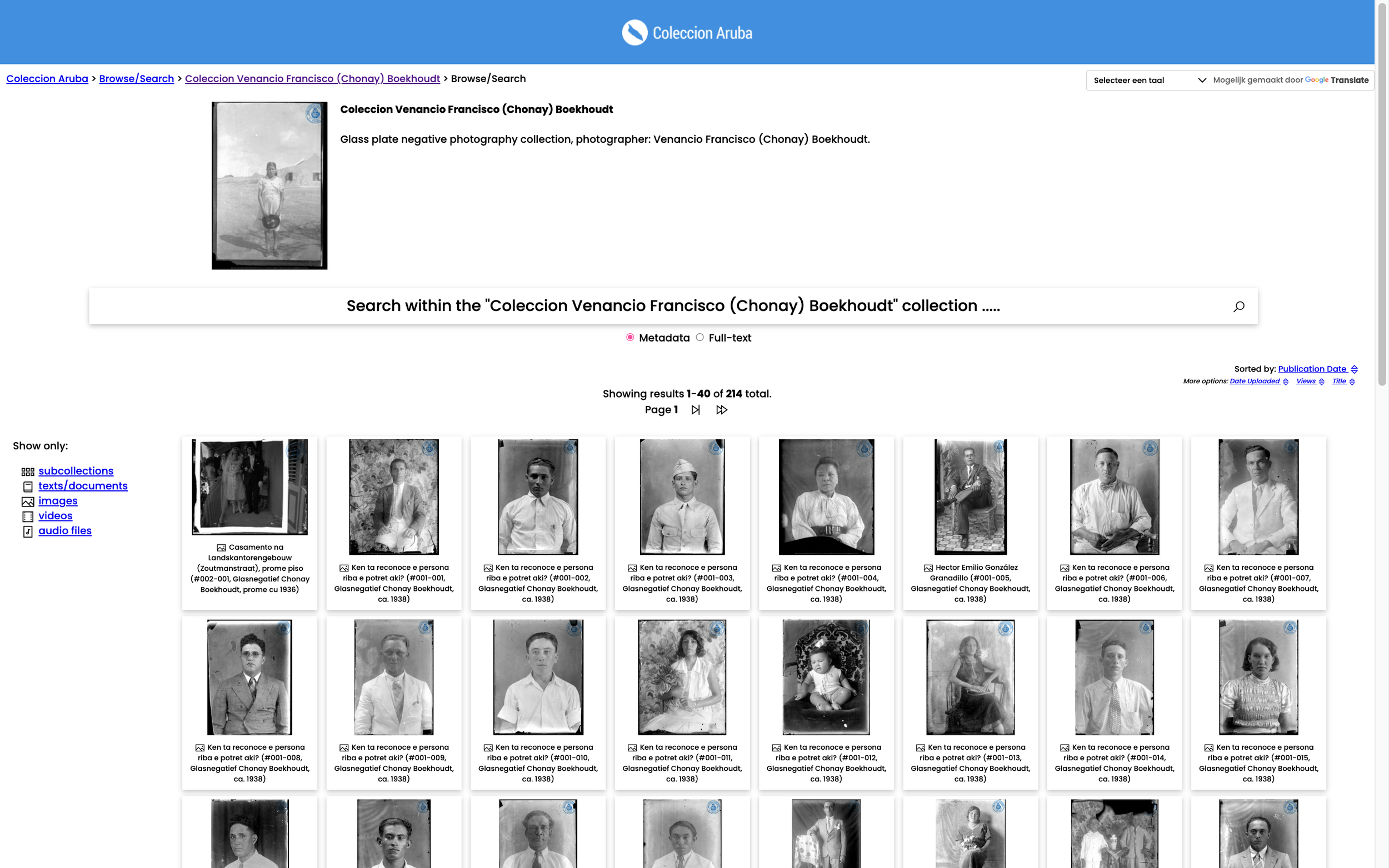Go to next results page icon
Viewport: 1389px width, 868px height.
point(696,410)
